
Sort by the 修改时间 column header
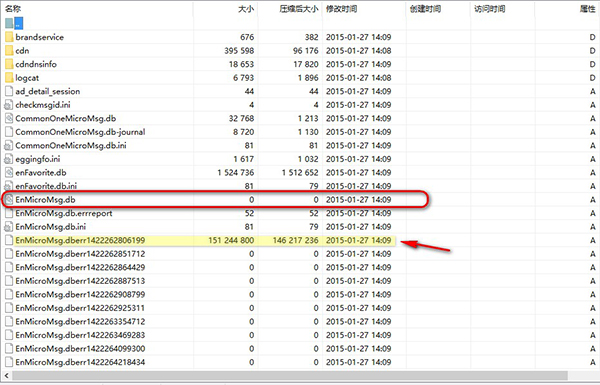tap(341, 9)
